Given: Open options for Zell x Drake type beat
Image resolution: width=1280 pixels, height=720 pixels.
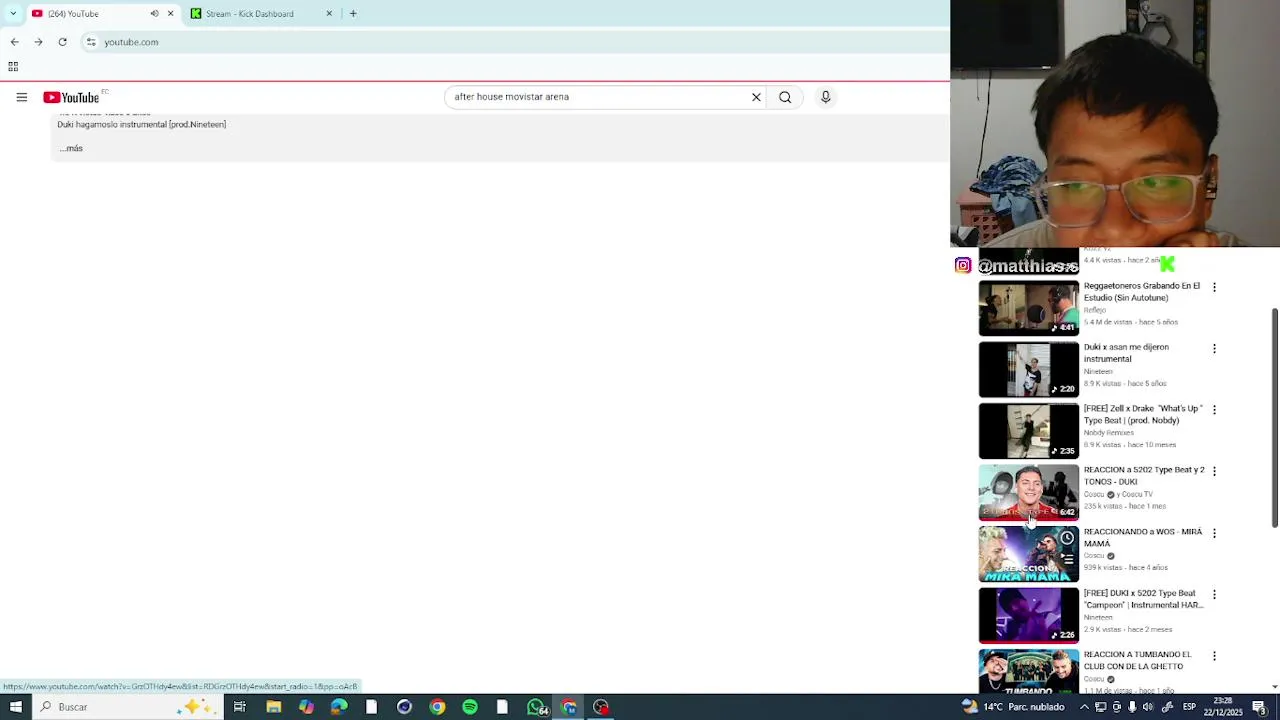Looking at the screenshot, I should click(1214, 410).
